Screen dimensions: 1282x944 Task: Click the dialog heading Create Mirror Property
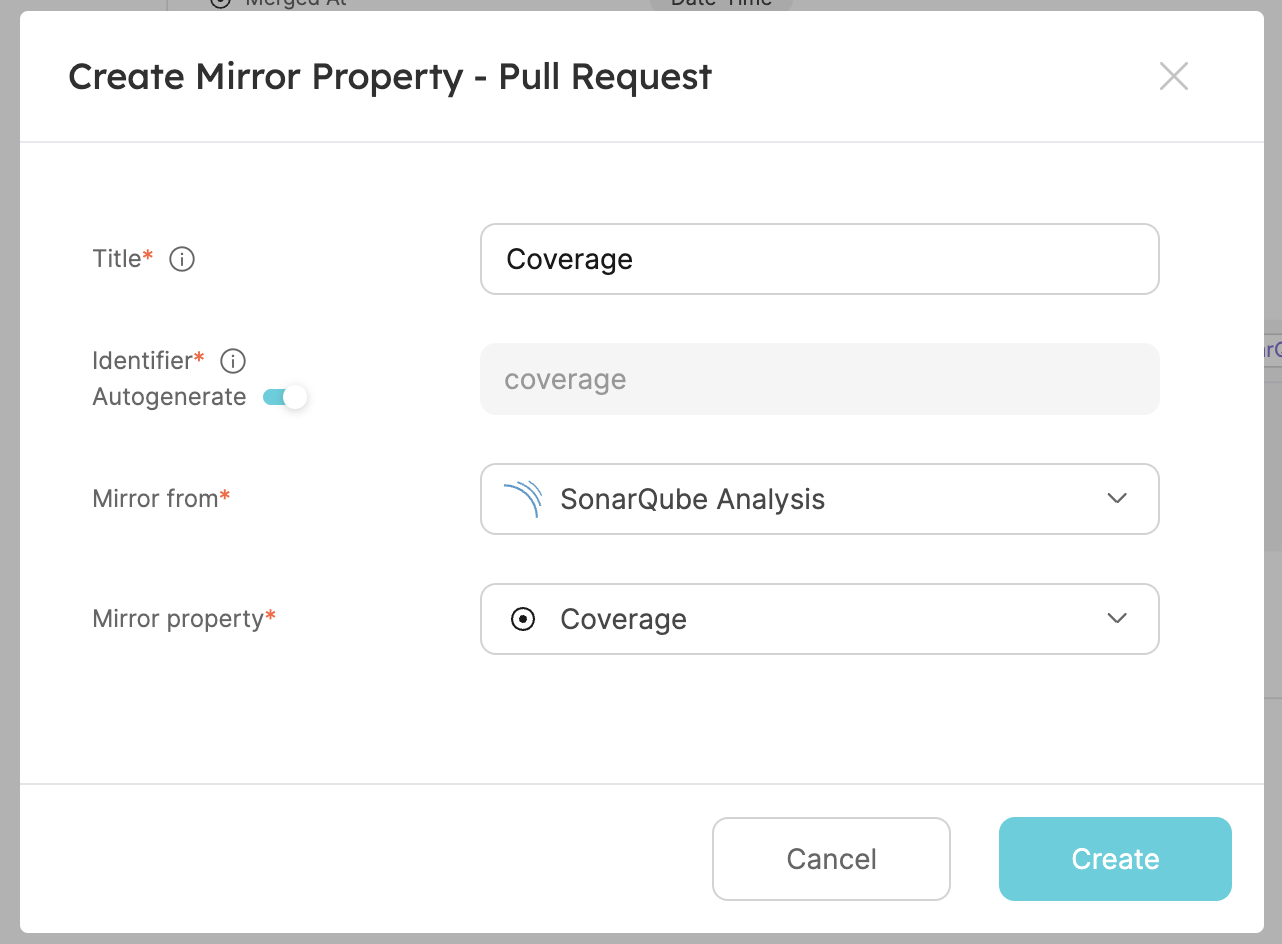click(389, 77)
